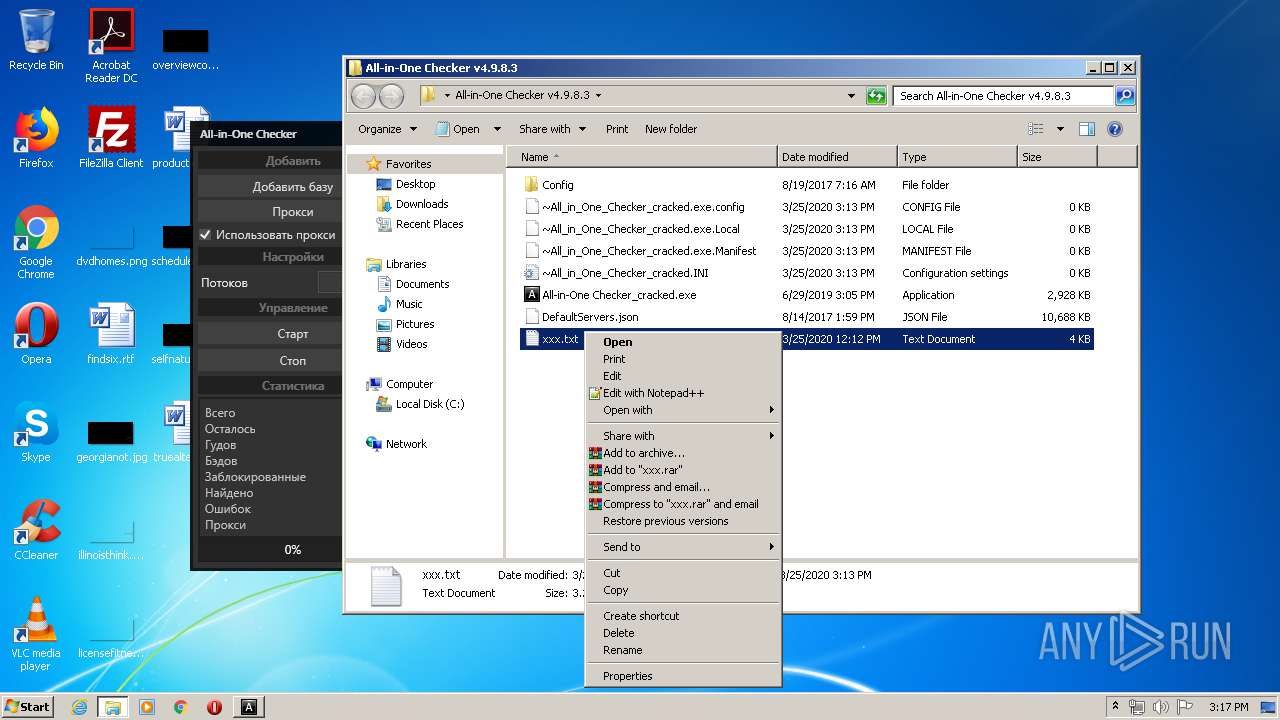Click Windows Media Player taskbar icon
The image size is (1280, 720).
(147, 707)
